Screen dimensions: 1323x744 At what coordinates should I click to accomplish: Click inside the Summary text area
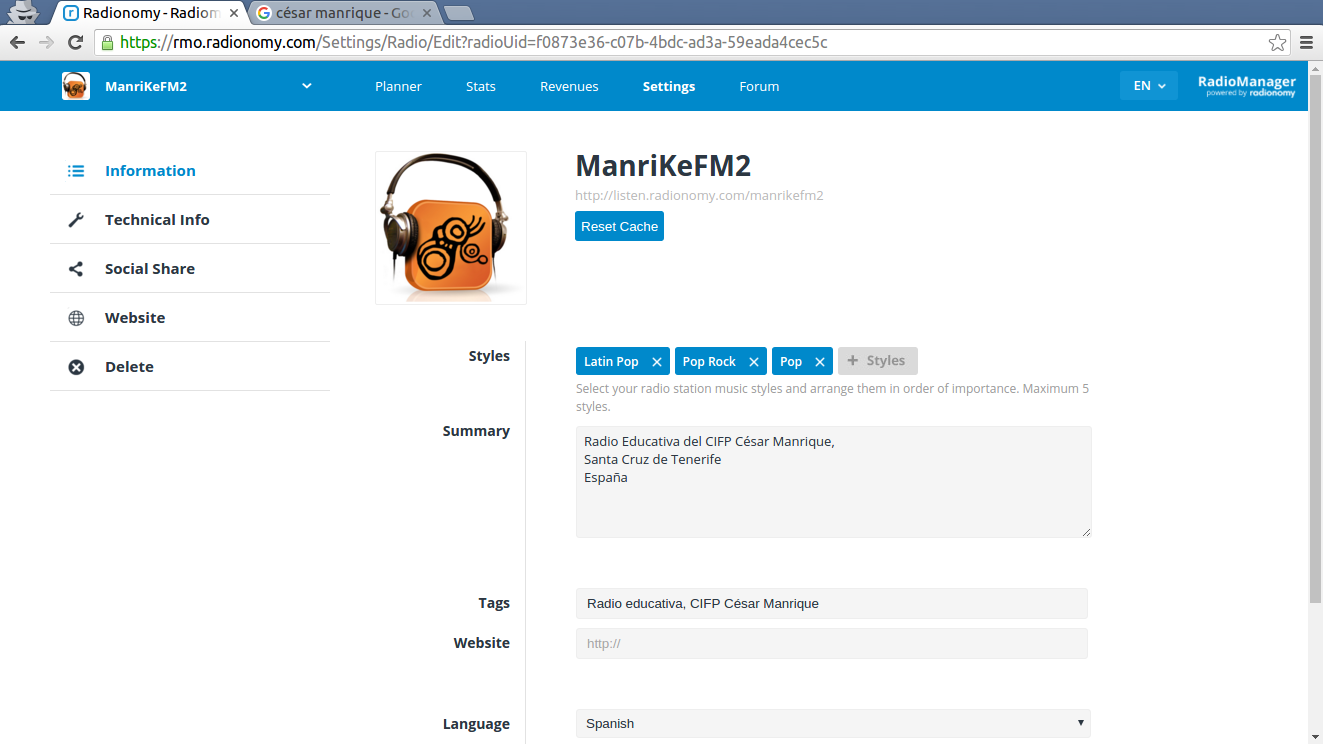(x=833, y=482)
